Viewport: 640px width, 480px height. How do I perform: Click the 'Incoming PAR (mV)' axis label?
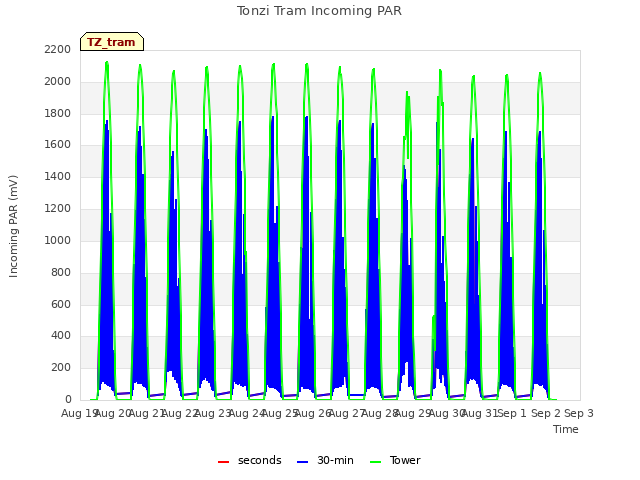pyautogui.click(x=13, y=227)
